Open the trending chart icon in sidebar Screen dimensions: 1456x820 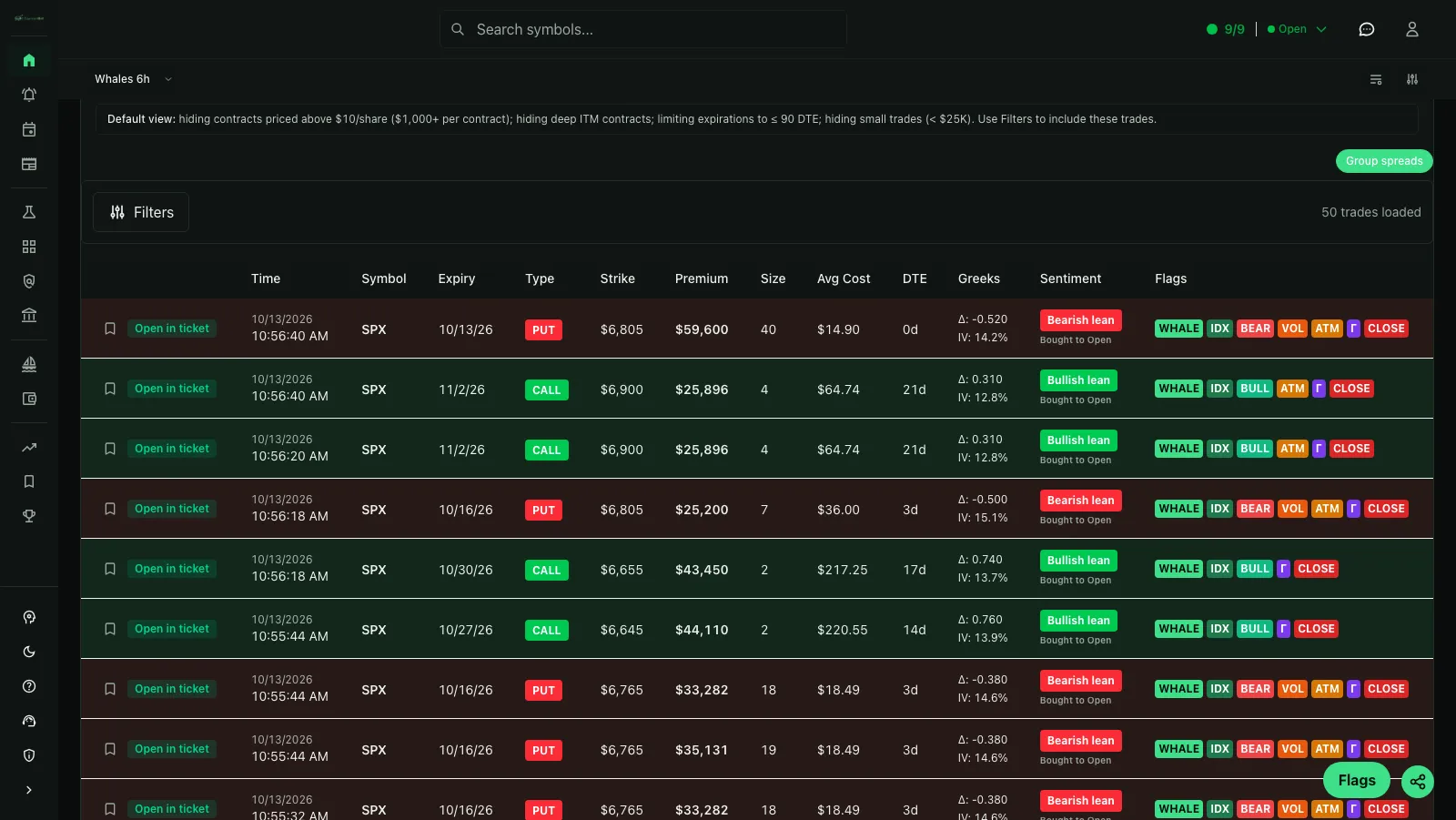tap(29, 447)
